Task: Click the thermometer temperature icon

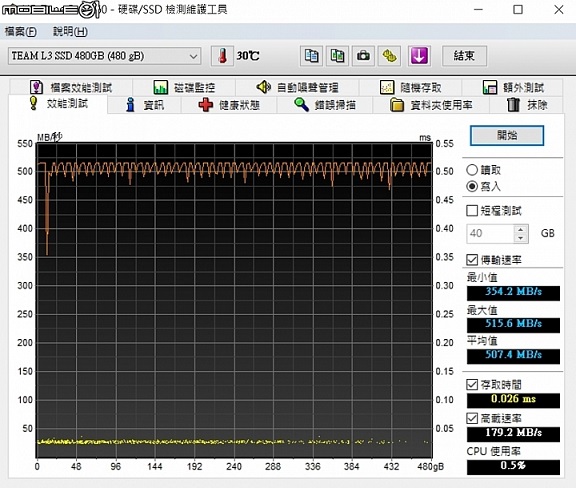Action: (x=222, y=56)
